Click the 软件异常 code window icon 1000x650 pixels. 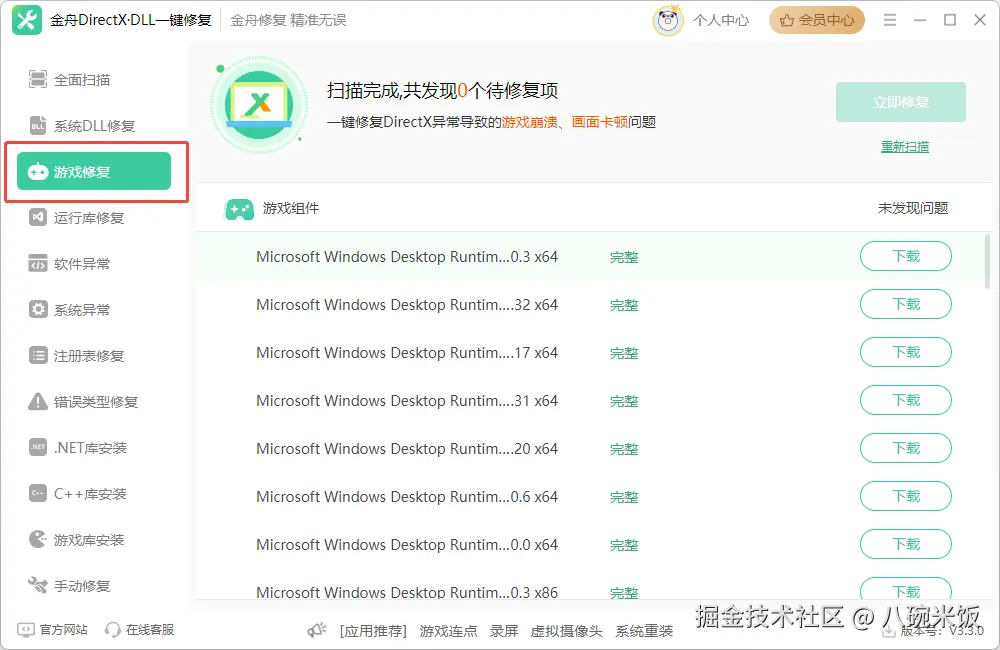(38, 263)
